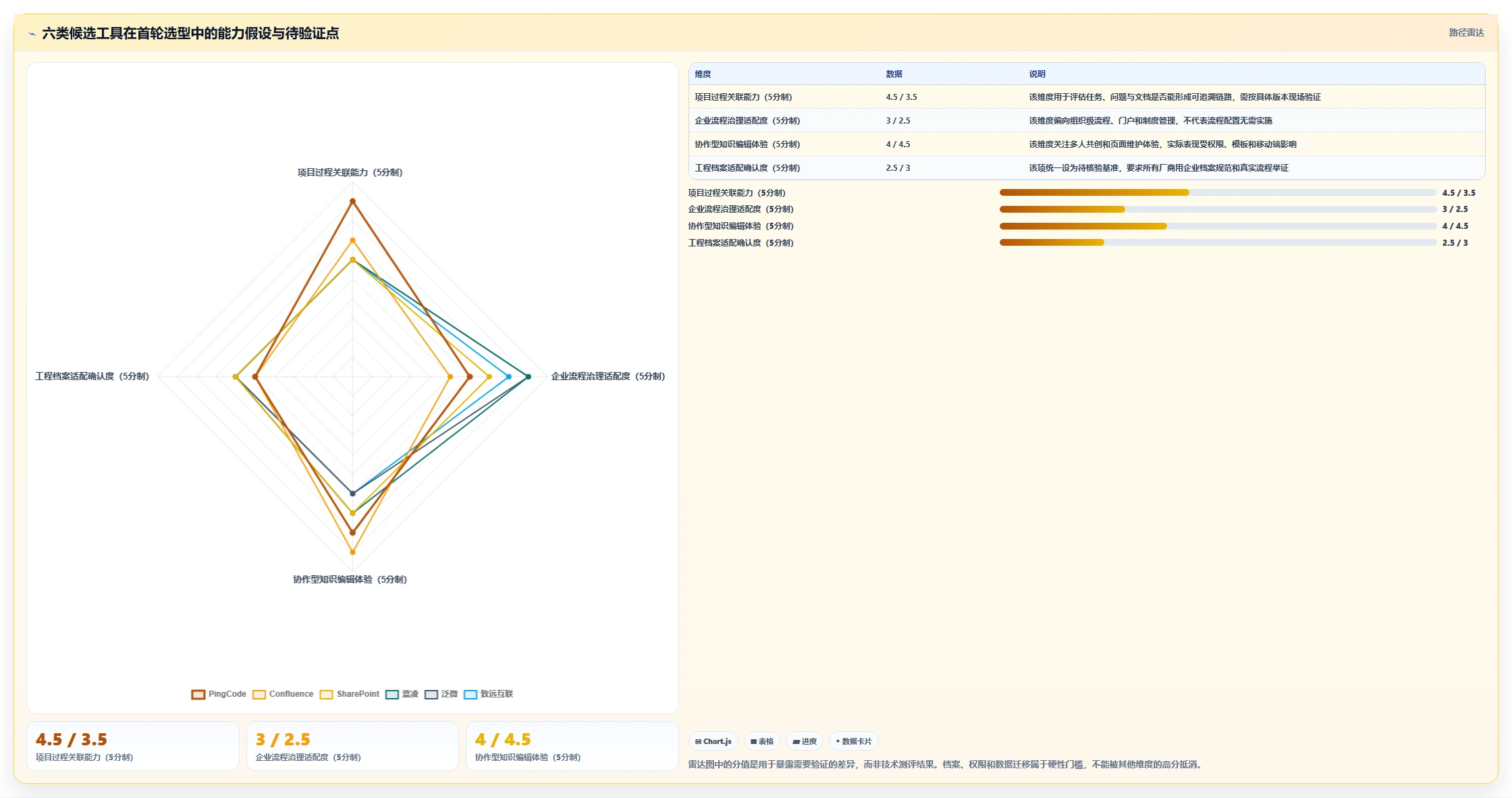Click the 维度 table column header
The height and width of the screenshot is (798, 1512).
point(703,74)
